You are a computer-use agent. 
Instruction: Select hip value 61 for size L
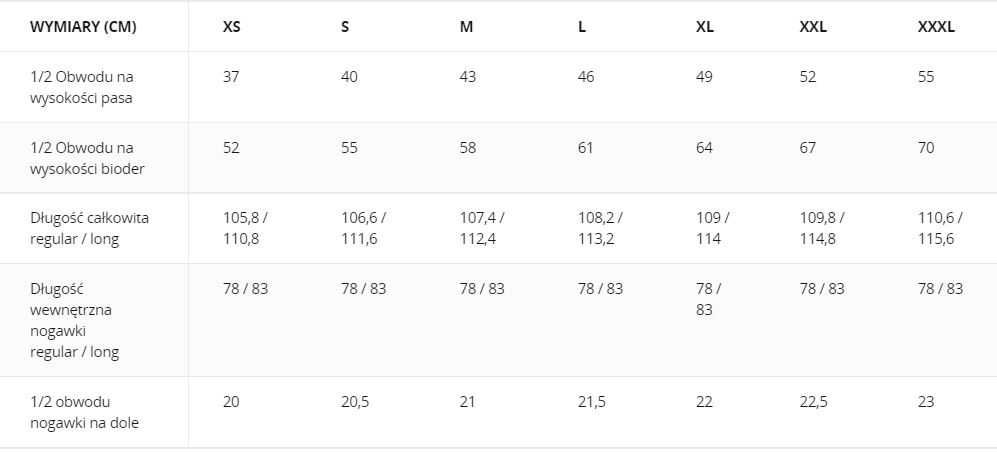click(586, 148)
